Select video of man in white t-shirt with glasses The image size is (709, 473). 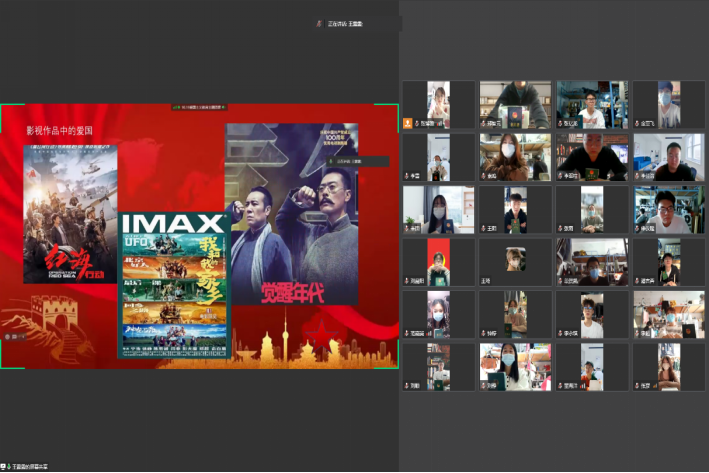pos(592,315)
